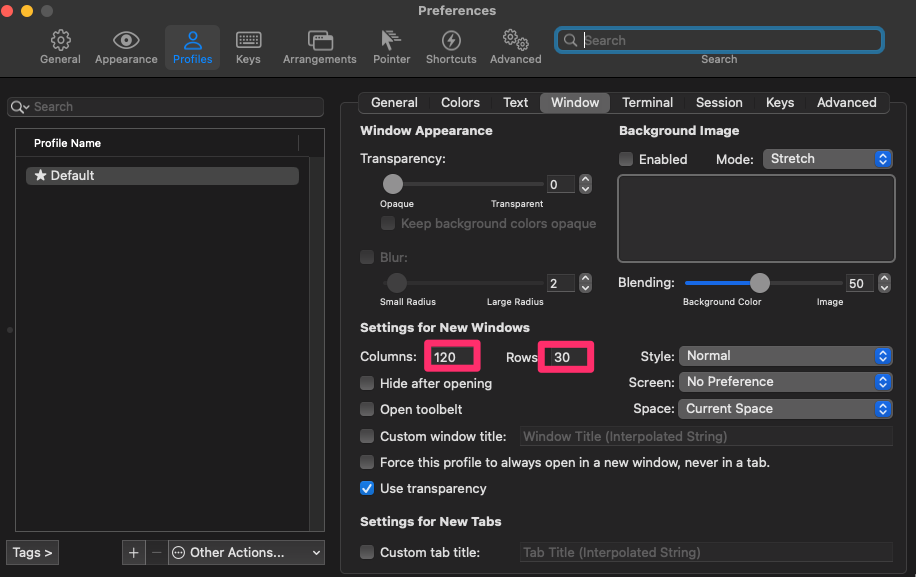
Task: Switch to the Session tab
Action: coord(719,103)
